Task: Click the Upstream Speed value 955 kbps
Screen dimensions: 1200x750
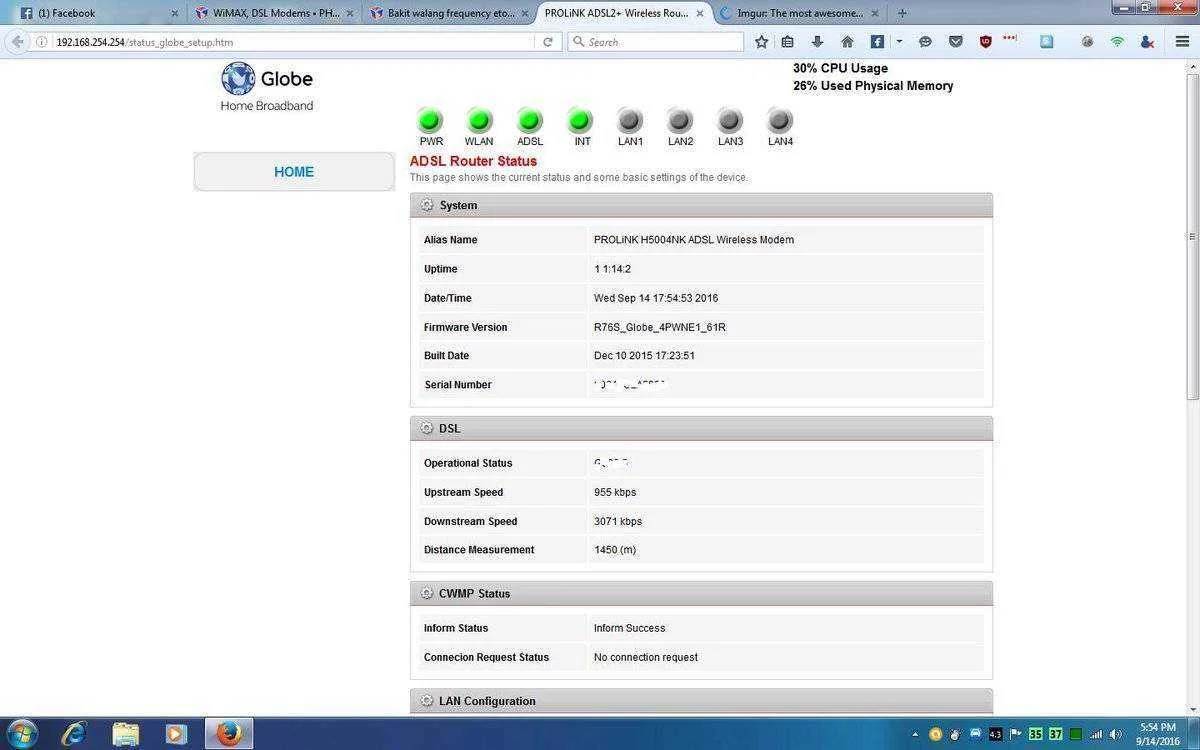Action: [x=615, y=492]
